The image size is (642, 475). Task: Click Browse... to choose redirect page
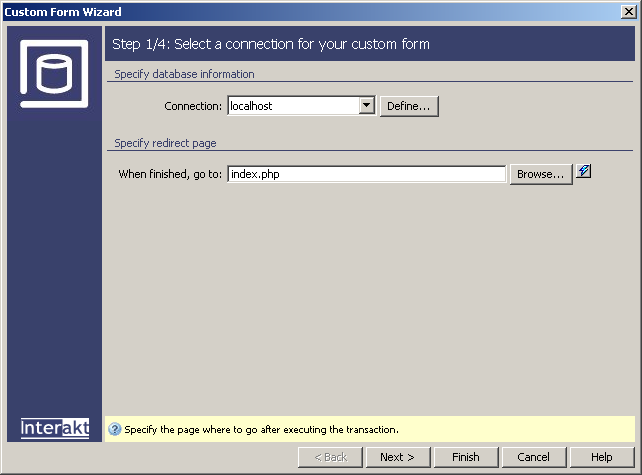[x=541, y=174]
